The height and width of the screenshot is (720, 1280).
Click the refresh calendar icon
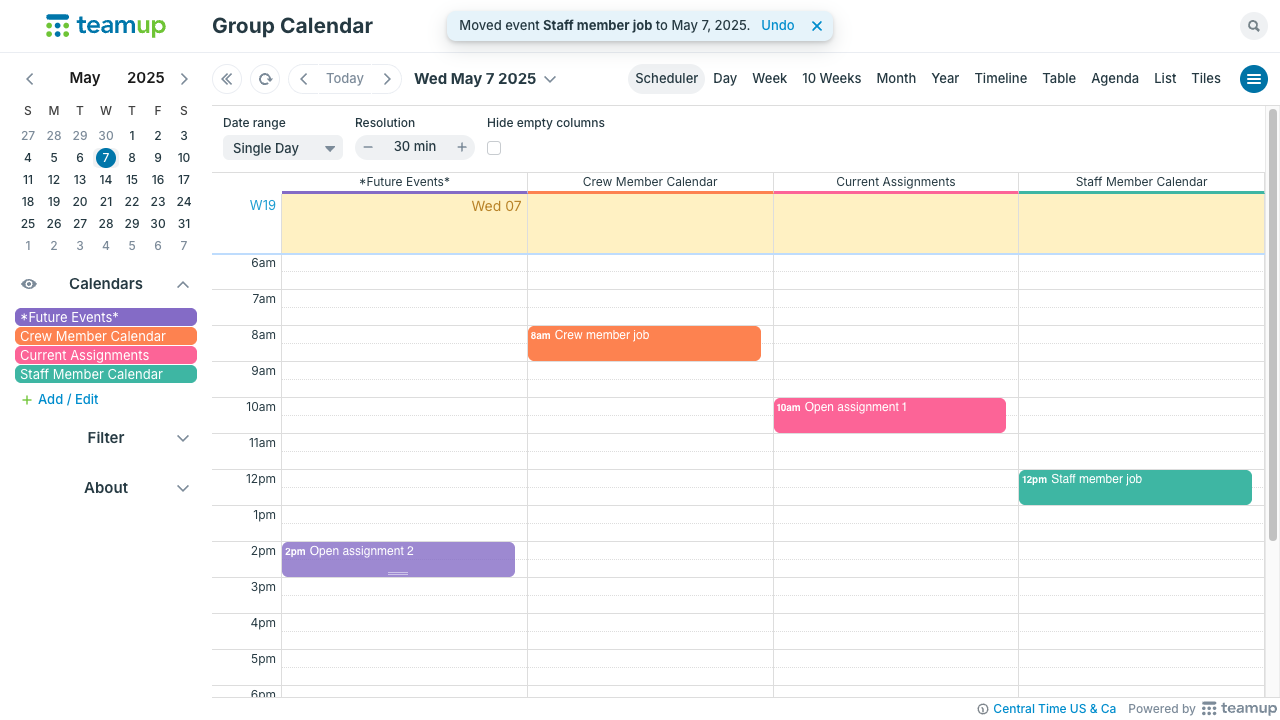pyautogui.click(x=265, y=79)
